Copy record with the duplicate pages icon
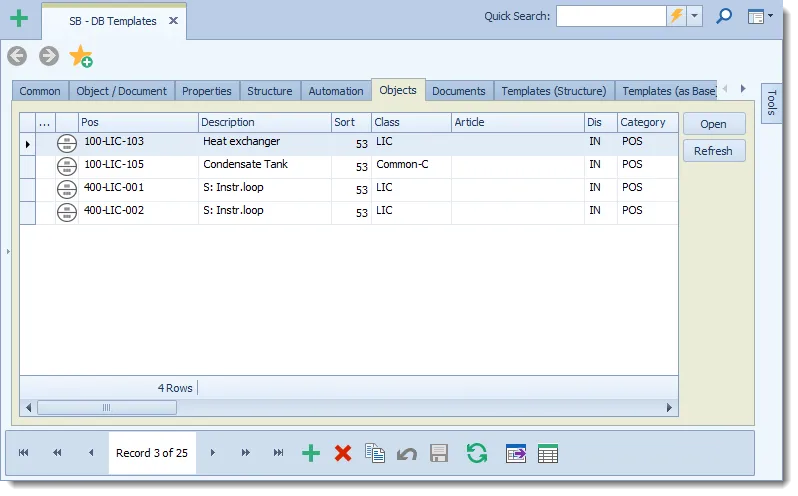This screenshot has width=798, height=496. [375, 453]
